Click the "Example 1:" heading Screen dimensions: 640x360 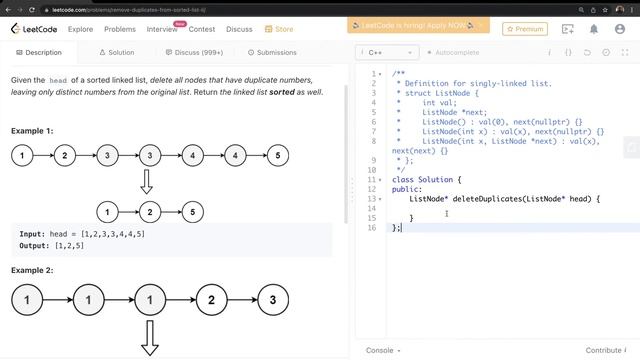click(32, 131)
